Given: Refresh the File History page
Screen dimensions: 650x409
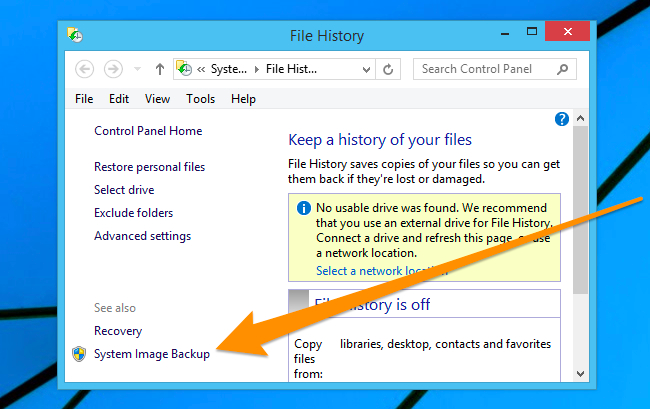Looking at the screenshot, I should pyautogui.click(x=389, y=69).
